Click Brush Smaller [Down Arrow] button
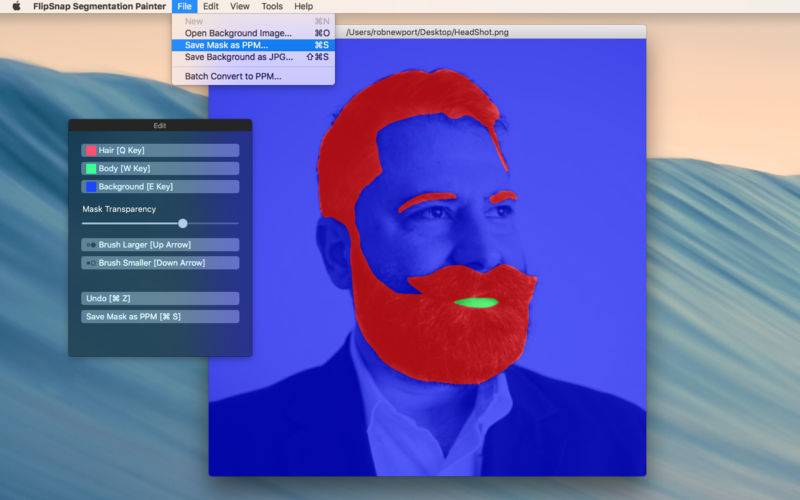800x500 pixels. coord(160,263)
